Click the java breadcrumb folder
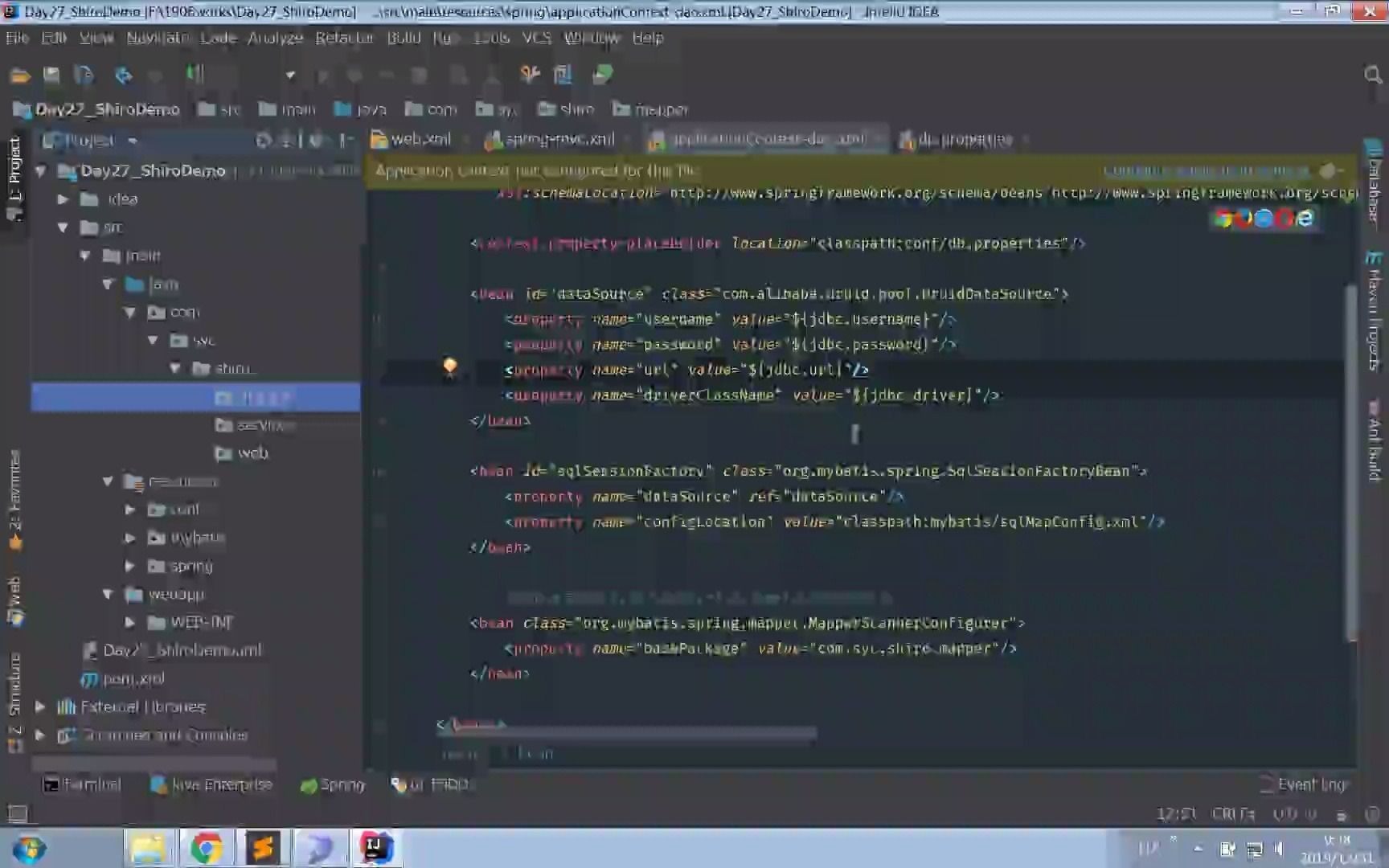Image resolution: width=1389 pixels, height=868 pixels. [360, 109]
